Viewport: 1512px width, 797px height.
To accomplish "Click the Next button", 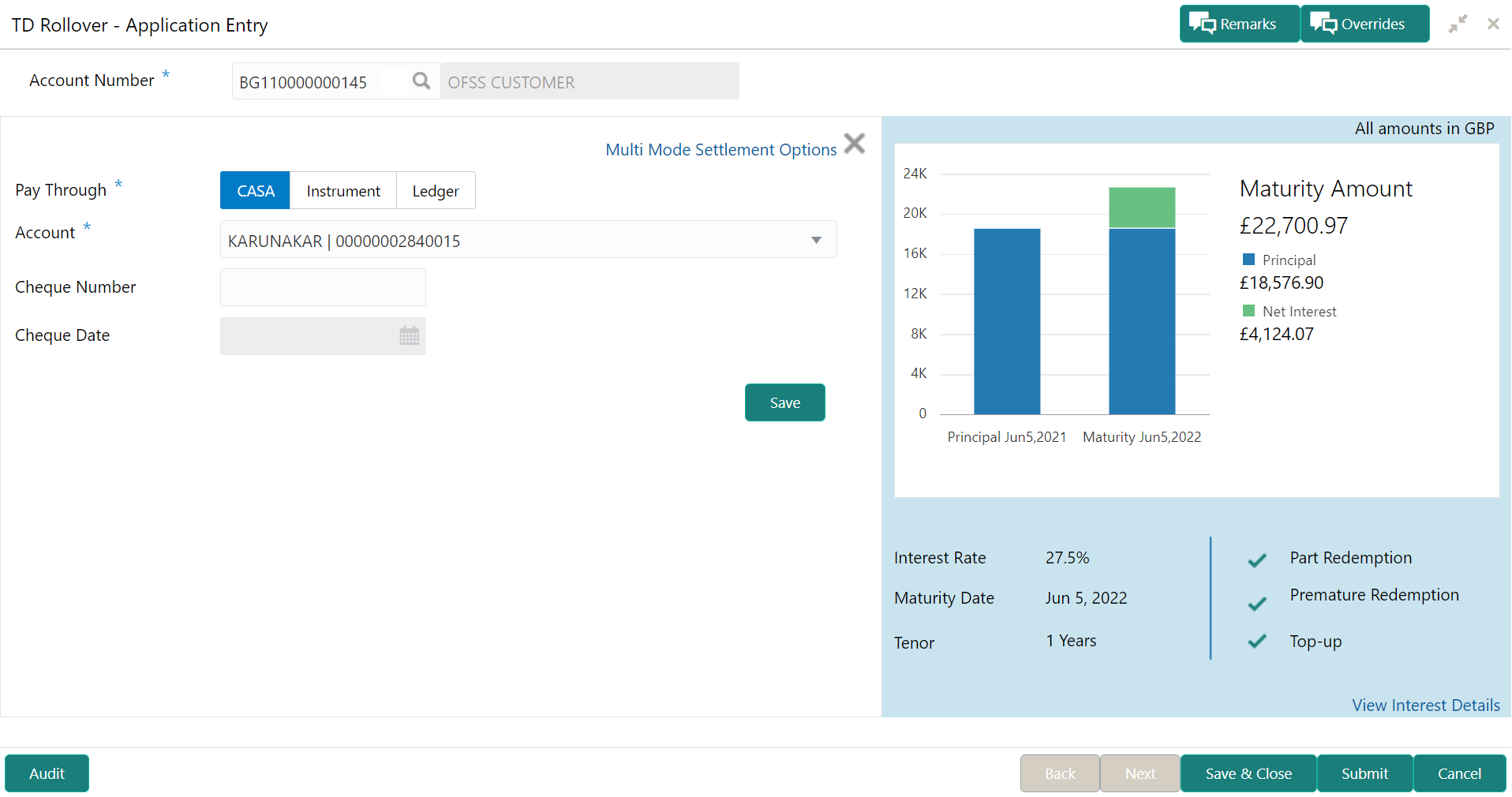I will (x=1140, y=773).
